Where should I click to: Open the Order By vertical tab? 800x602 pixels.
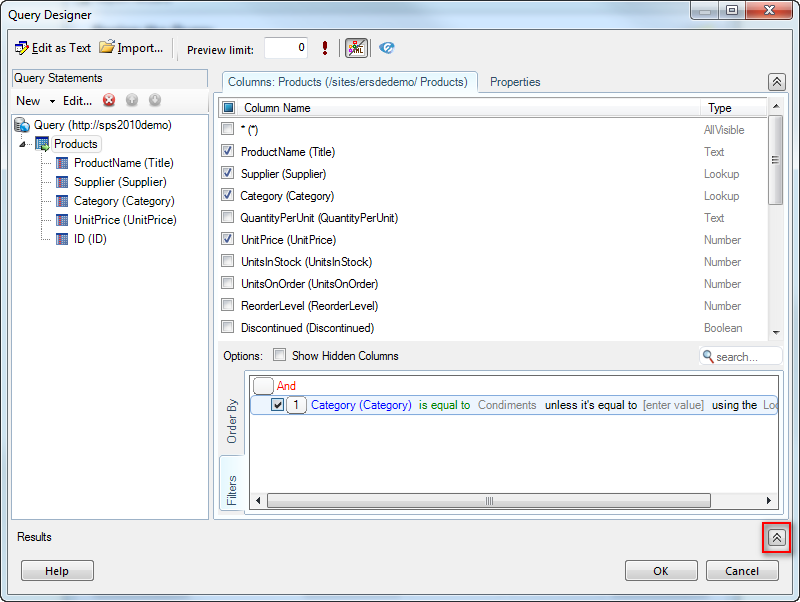(232, 421)
